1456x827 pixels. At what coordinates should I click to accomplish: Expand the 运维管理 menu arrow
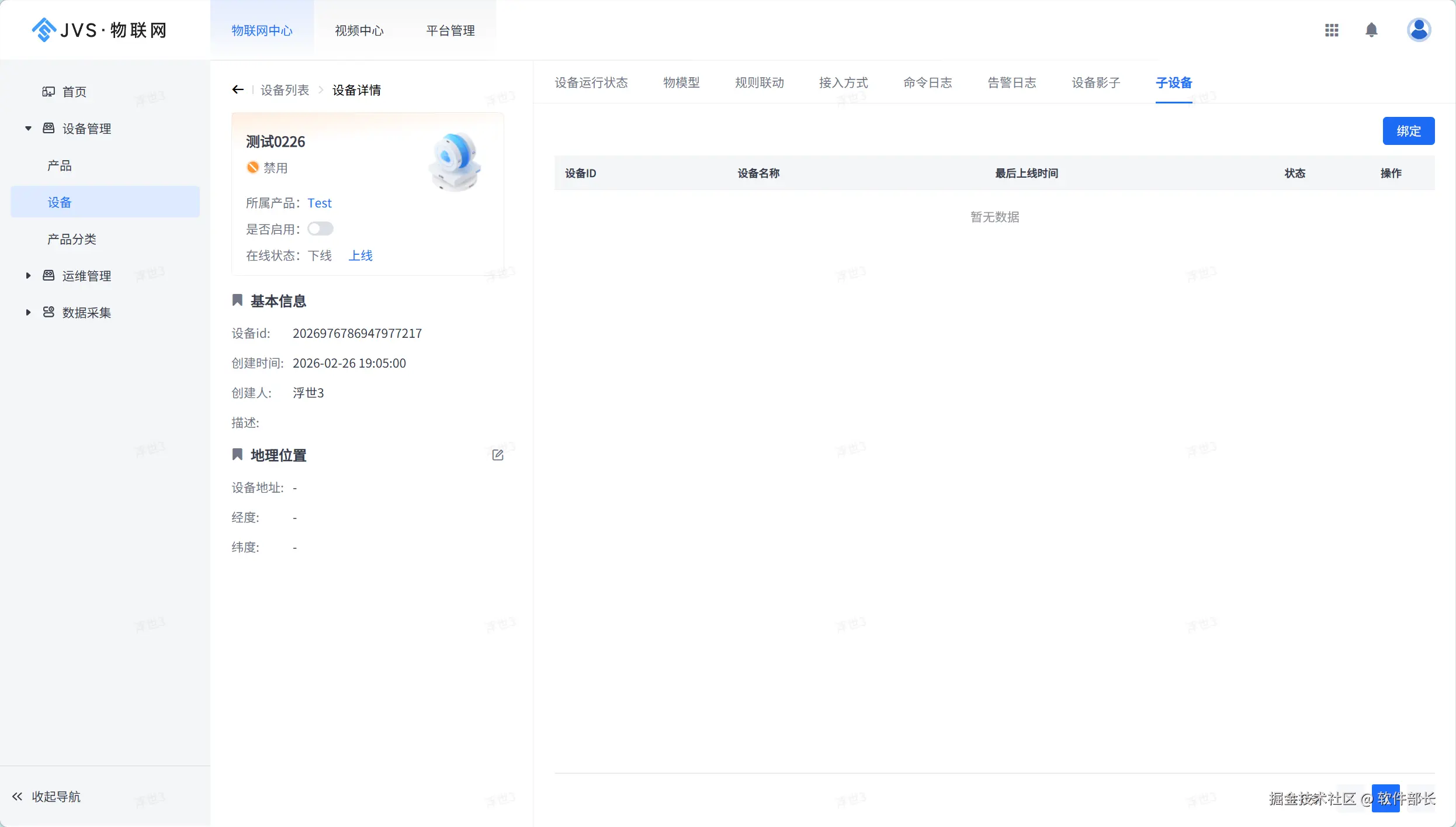click(28, 275)
